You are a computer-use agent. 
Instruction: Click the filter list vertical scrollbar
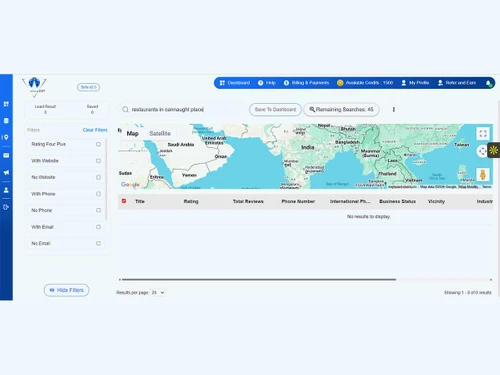pos(106,180)
